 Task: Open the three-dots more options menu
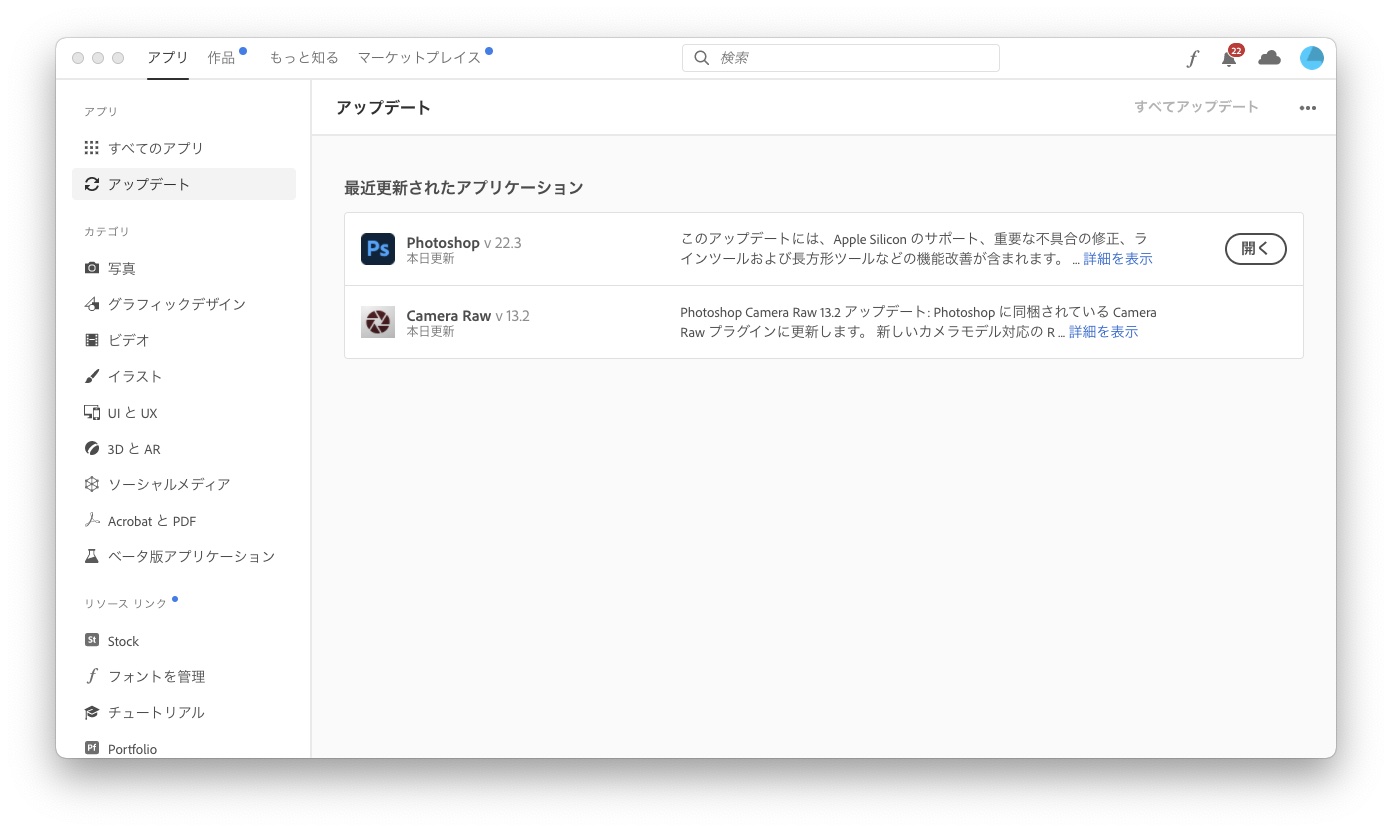[x=1308, y=108]
